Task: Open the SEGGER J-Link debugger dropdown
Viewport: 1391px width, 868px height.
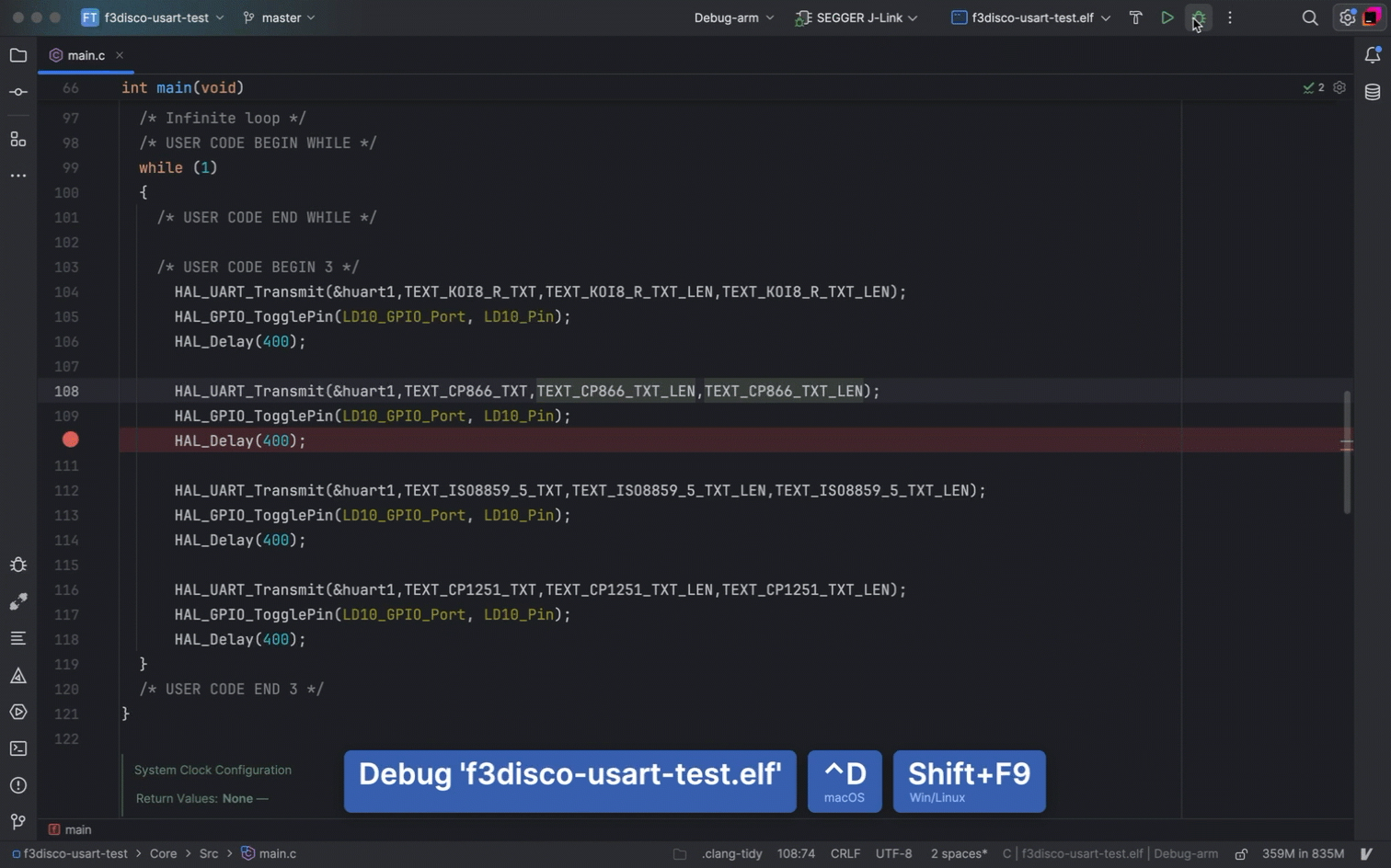Action: [856, 17]
